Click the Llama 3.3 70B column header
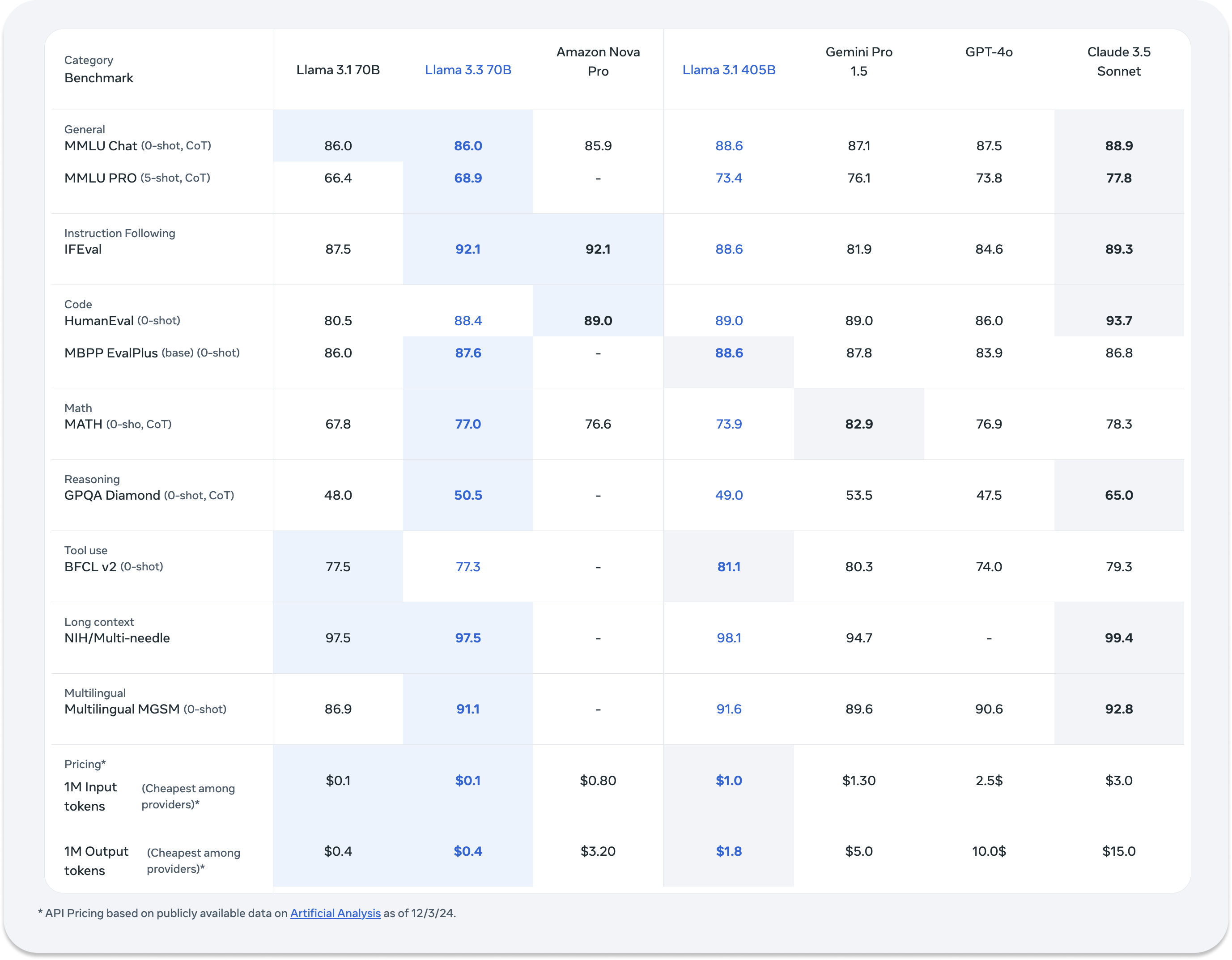 pyautogui.click(x=467, y=70)
